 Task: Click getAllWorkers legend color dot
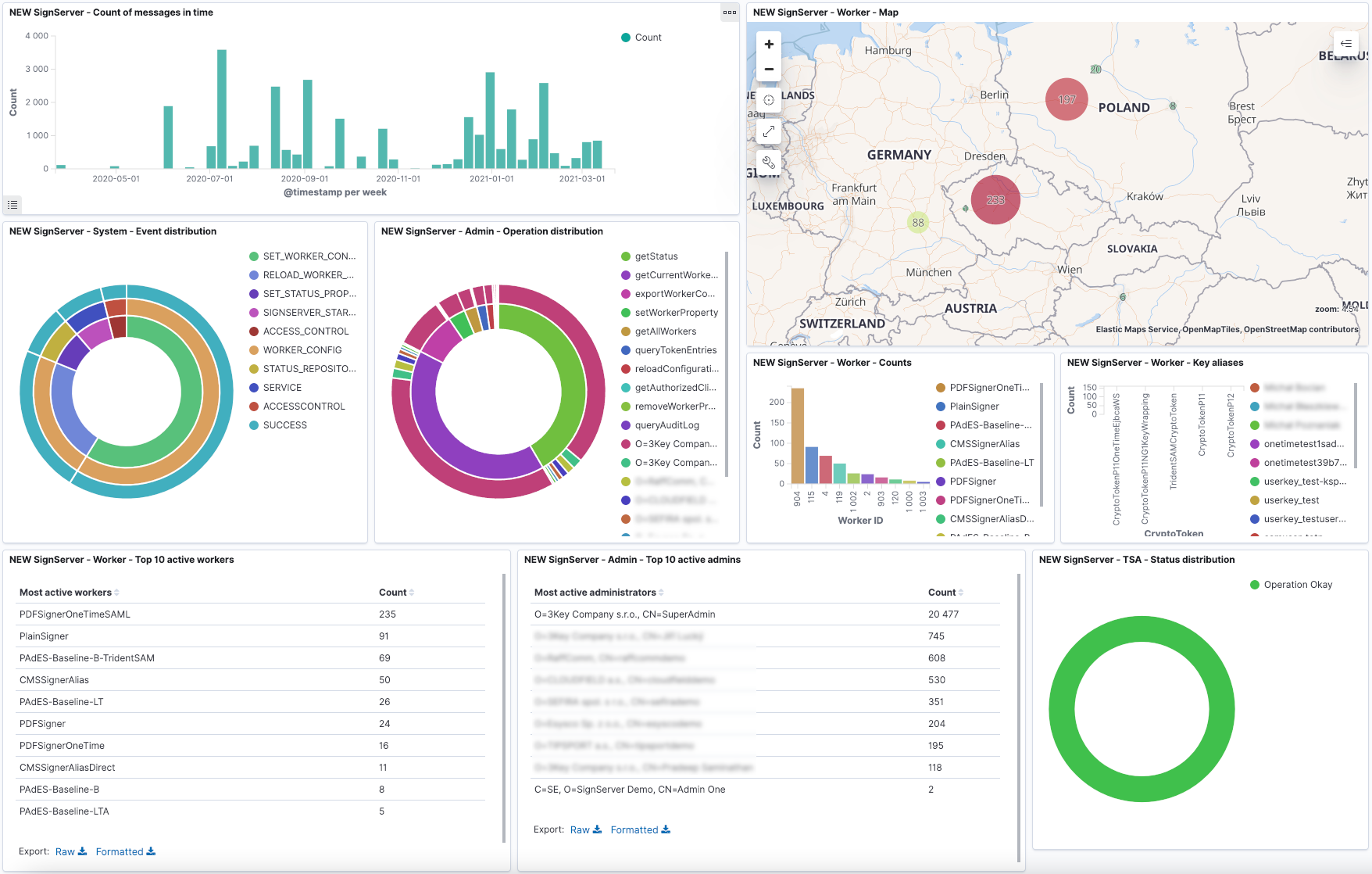pyautogui.click(x=626, y=331)
